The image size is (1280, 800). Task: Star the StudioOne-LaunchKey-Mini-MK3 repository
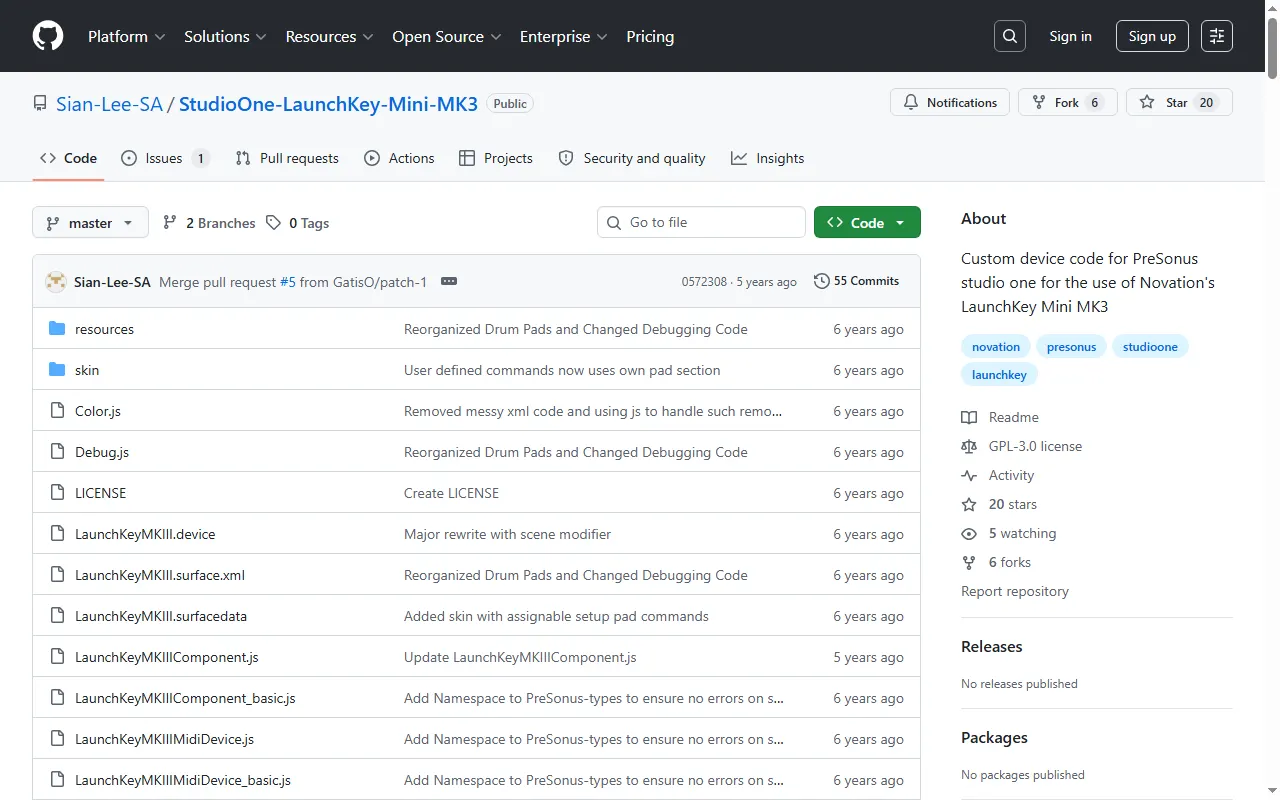(1179, 103)
